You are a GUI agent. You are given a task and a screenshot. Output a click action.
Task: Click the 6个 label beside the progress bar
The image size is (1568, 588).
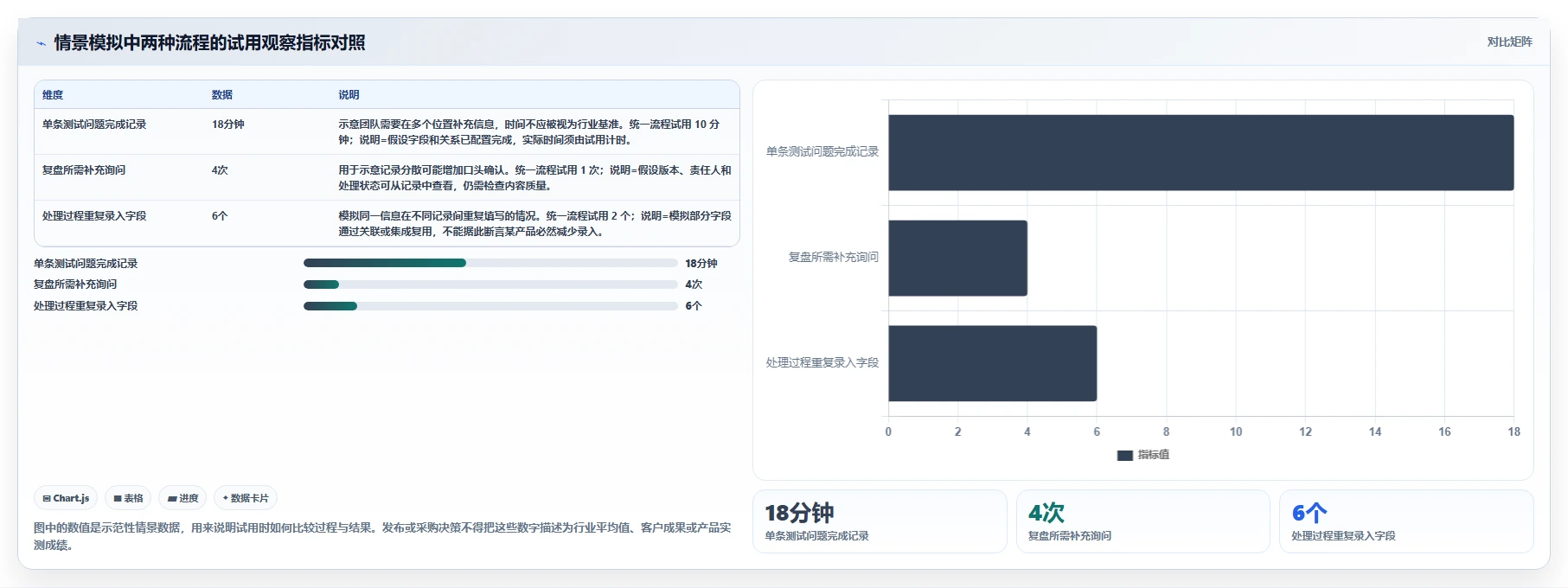tap(694, 306)
